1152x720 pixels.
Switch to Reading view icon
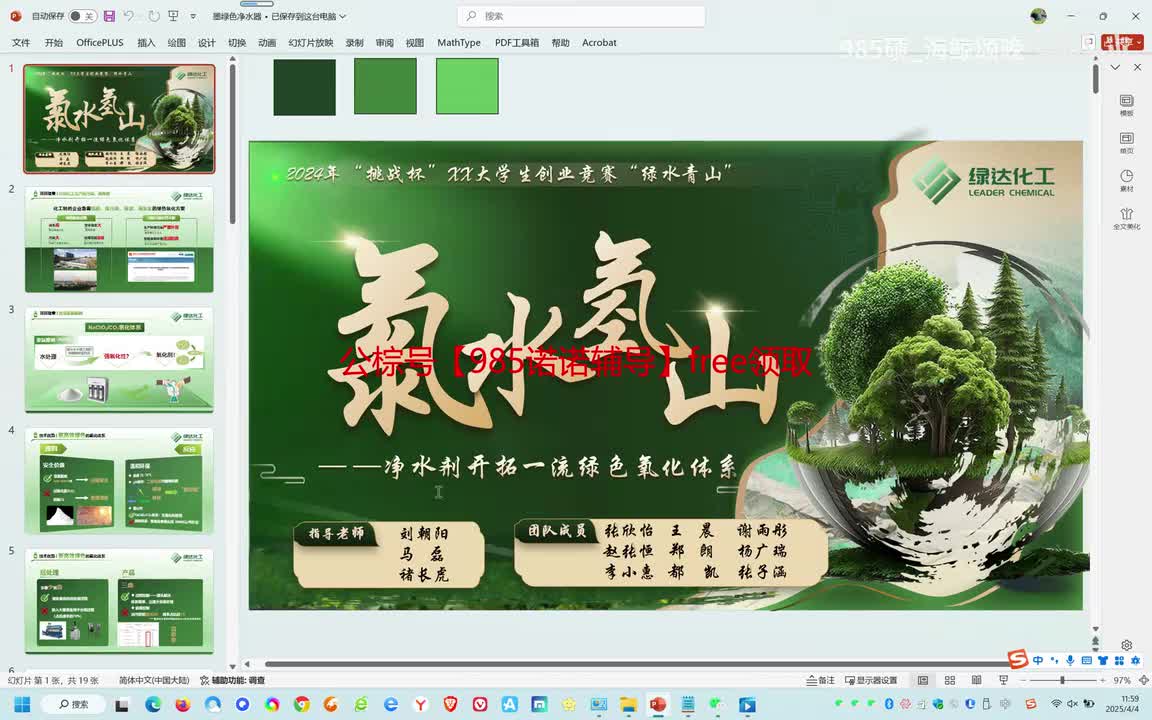pos(976,680)
